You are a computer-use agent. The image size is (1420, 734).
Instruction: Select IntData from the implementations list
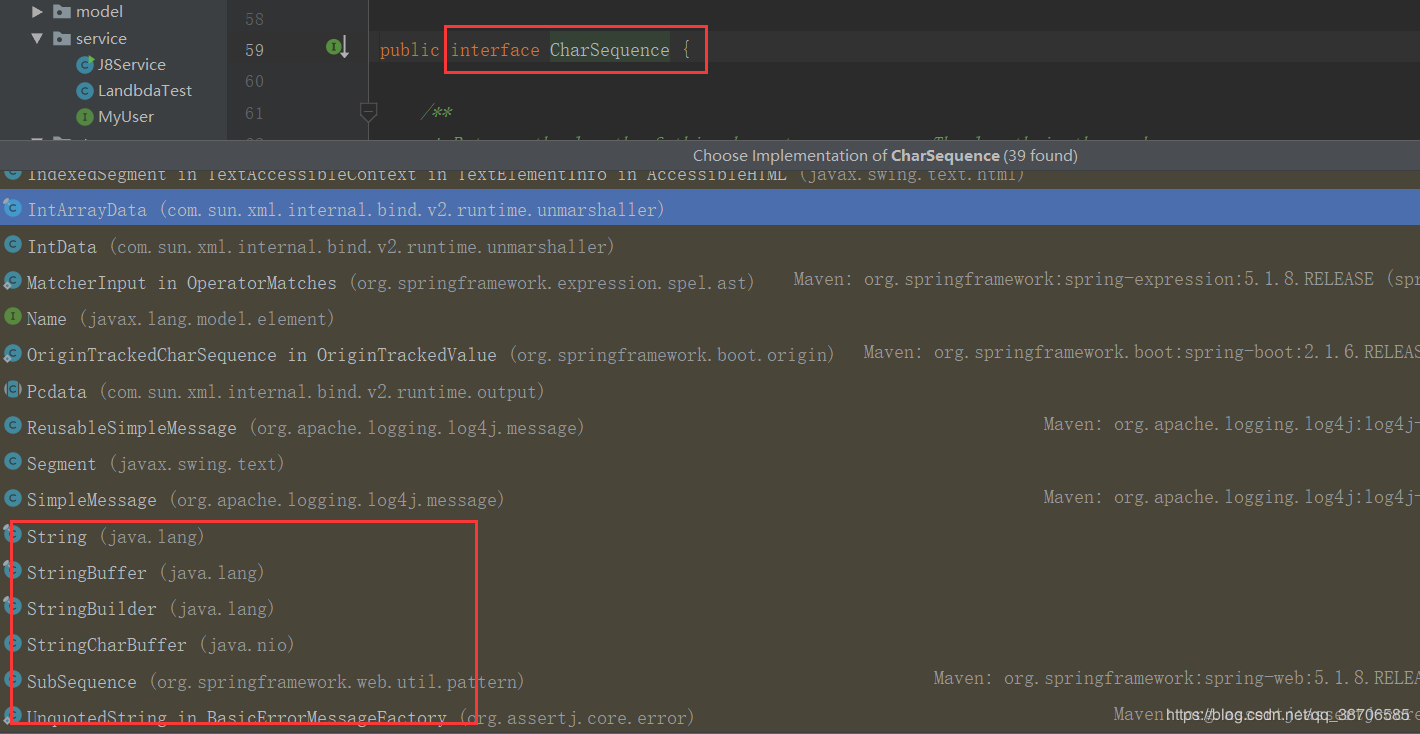click(x=710, y=246)
